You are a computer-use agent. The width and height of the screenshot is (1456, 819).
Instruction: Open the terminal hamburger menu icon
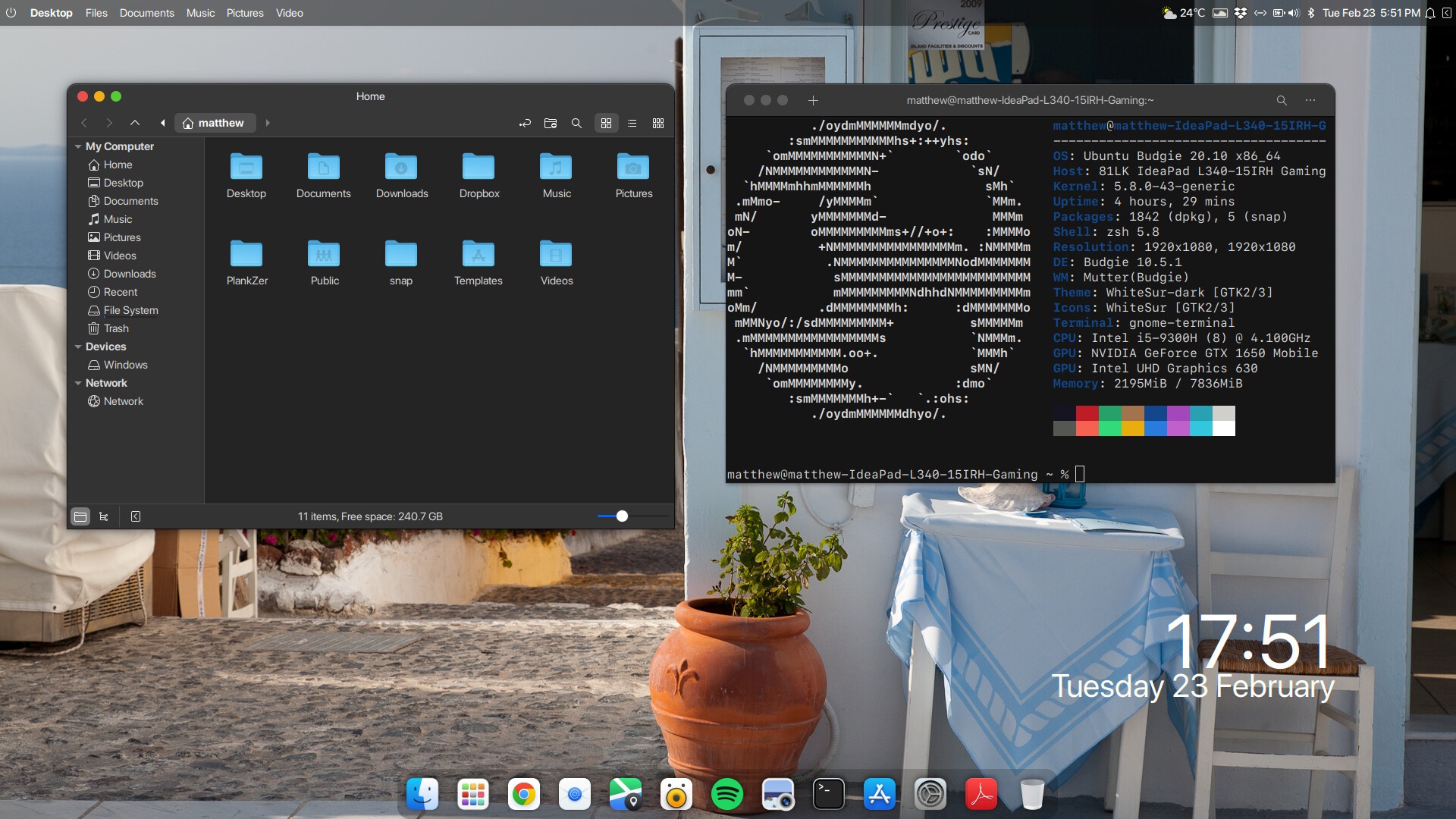pyautogui.click(x=1310, y=99)
